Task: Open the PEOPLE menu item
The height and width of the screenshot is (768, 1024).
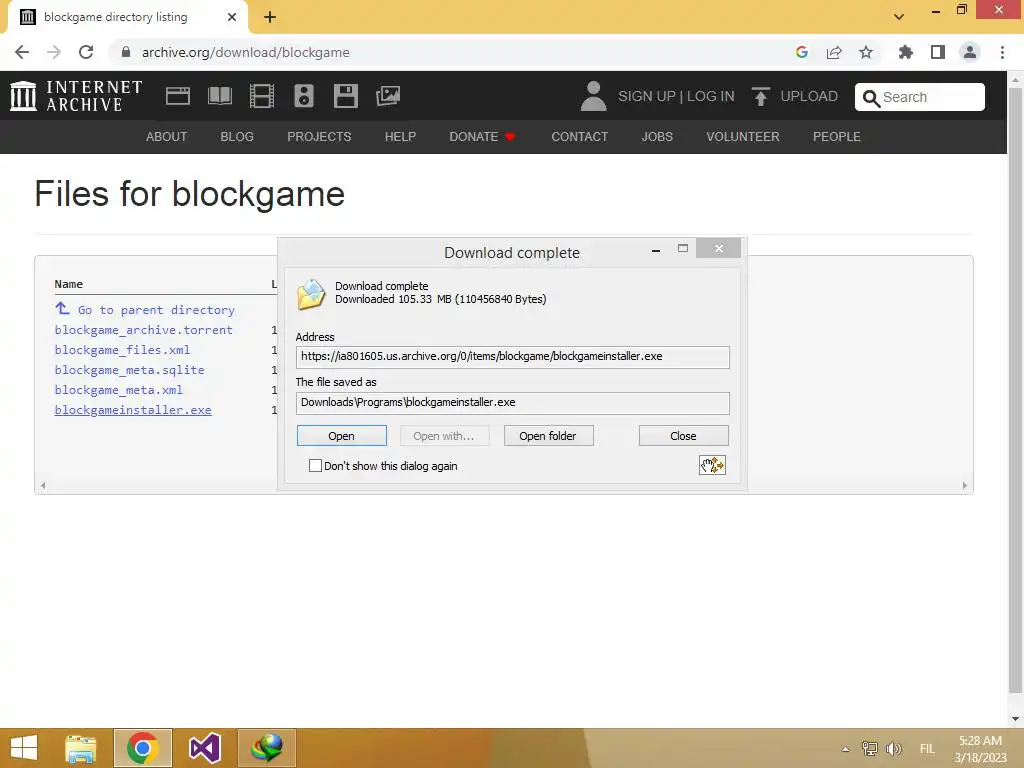Action: [x=837, y=136]
